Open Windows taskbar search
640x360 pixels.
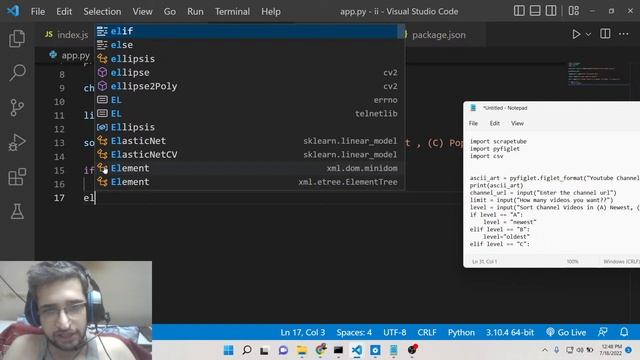coord(247,350)
